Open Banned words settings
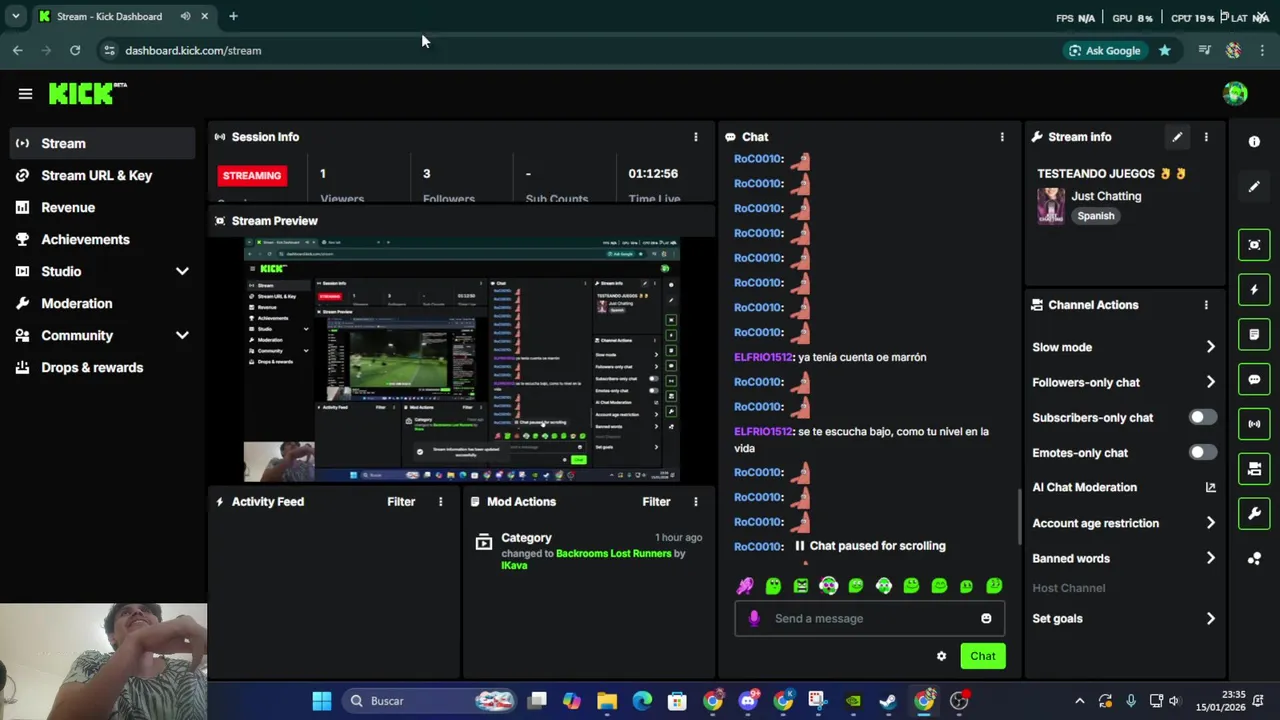1280x720 pixels. (x=1124, y=558)
